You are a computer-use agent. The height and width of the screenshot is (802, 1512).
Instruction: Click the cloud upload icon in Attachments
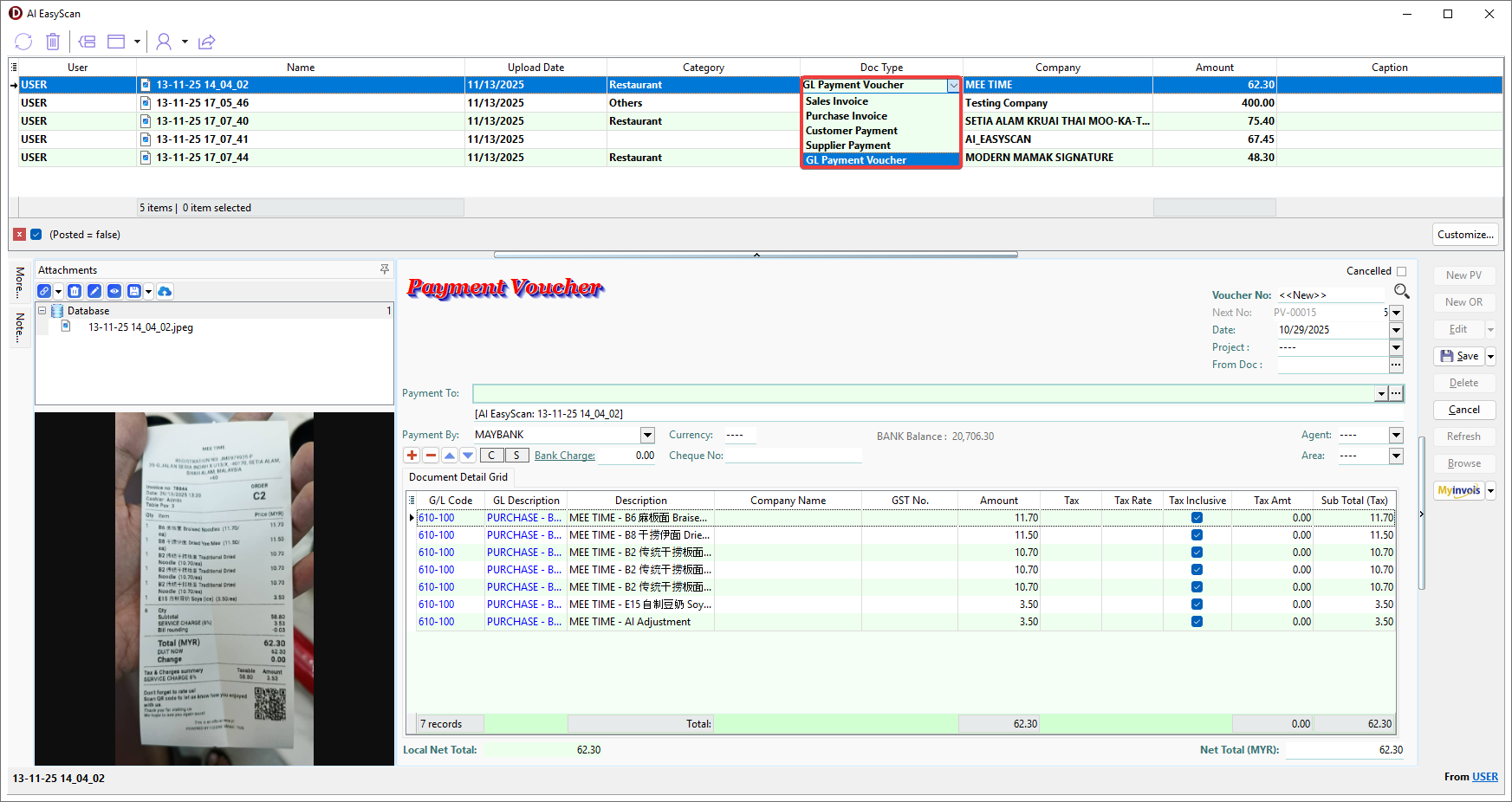[165, 292]
